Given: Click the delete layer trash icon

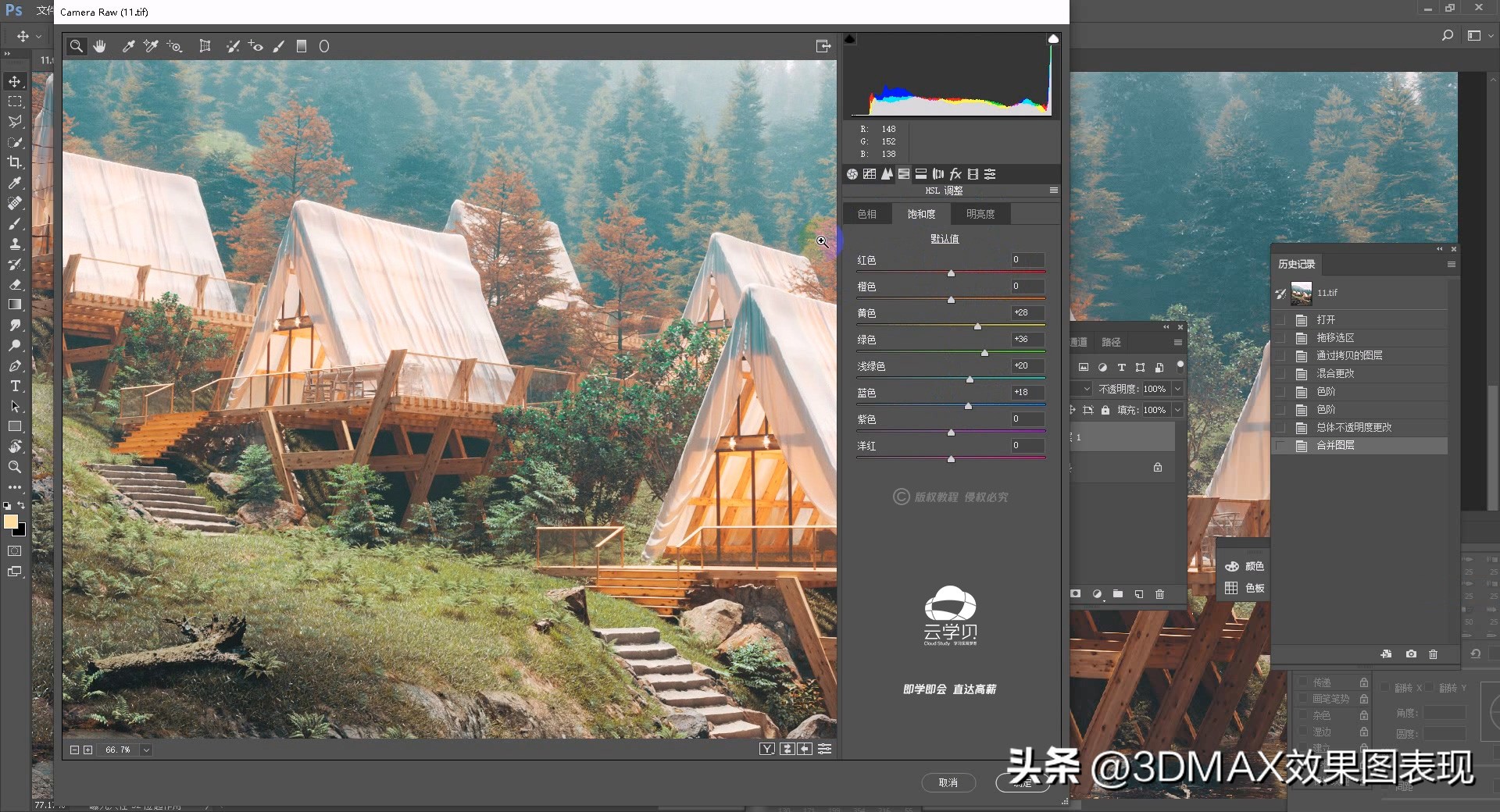Looking at the screenshot, I should [x=1159, y=594].
